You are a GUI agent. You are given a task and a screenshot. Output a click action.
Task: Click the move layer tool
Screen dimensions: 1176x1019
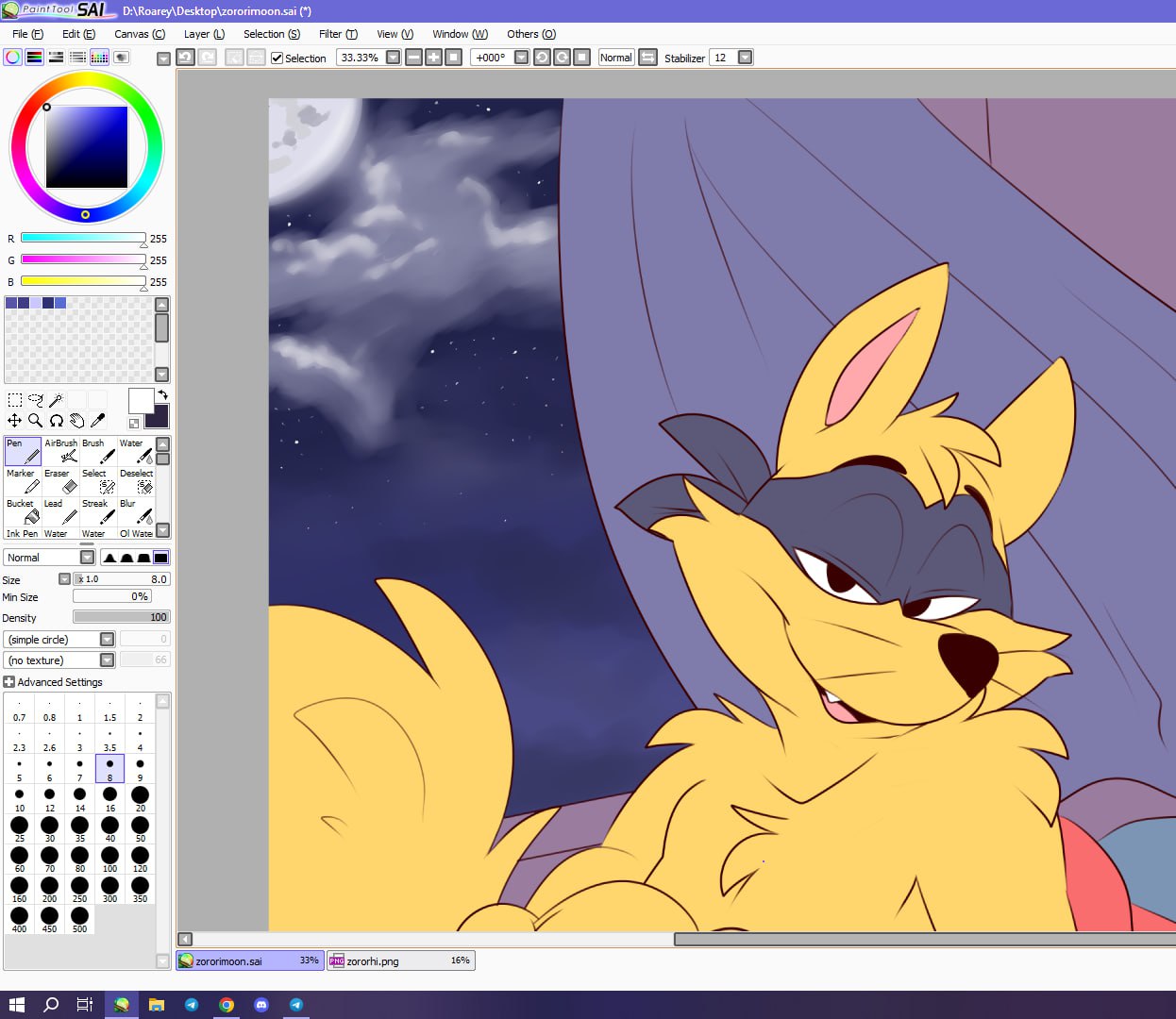(x=14, y=421)
